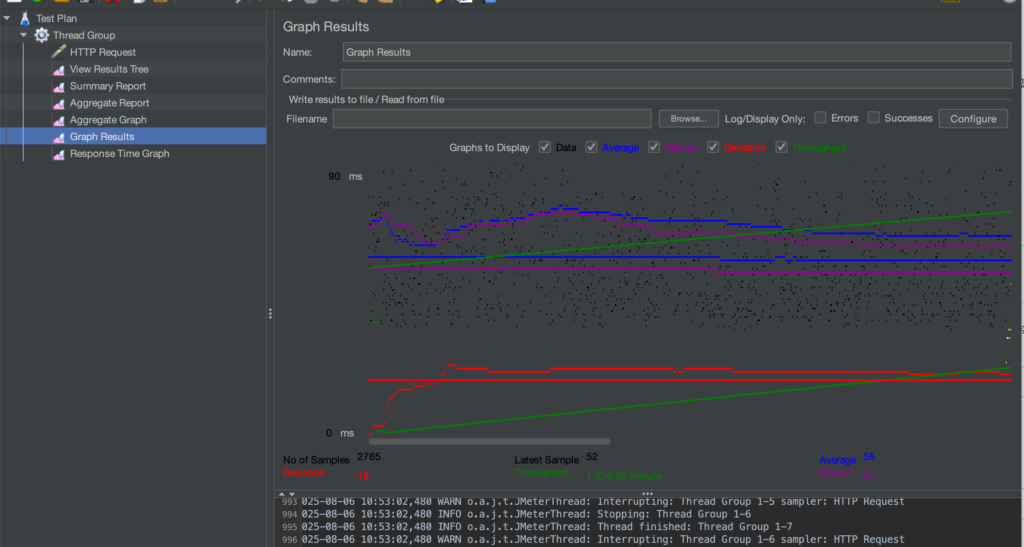Open the Response Time Graph listener
1024x547 pixels.
point(120,153)
